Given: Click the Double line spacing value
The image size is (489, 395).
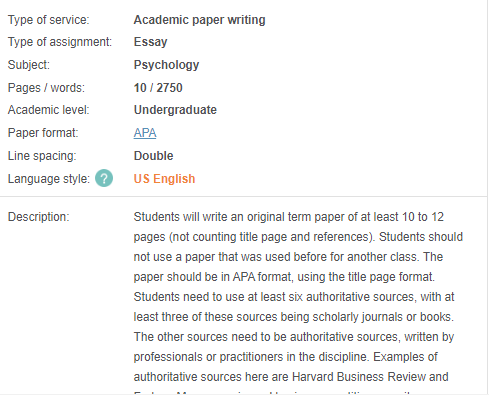Looking at the screenshot, I should [x=153, y=156].
